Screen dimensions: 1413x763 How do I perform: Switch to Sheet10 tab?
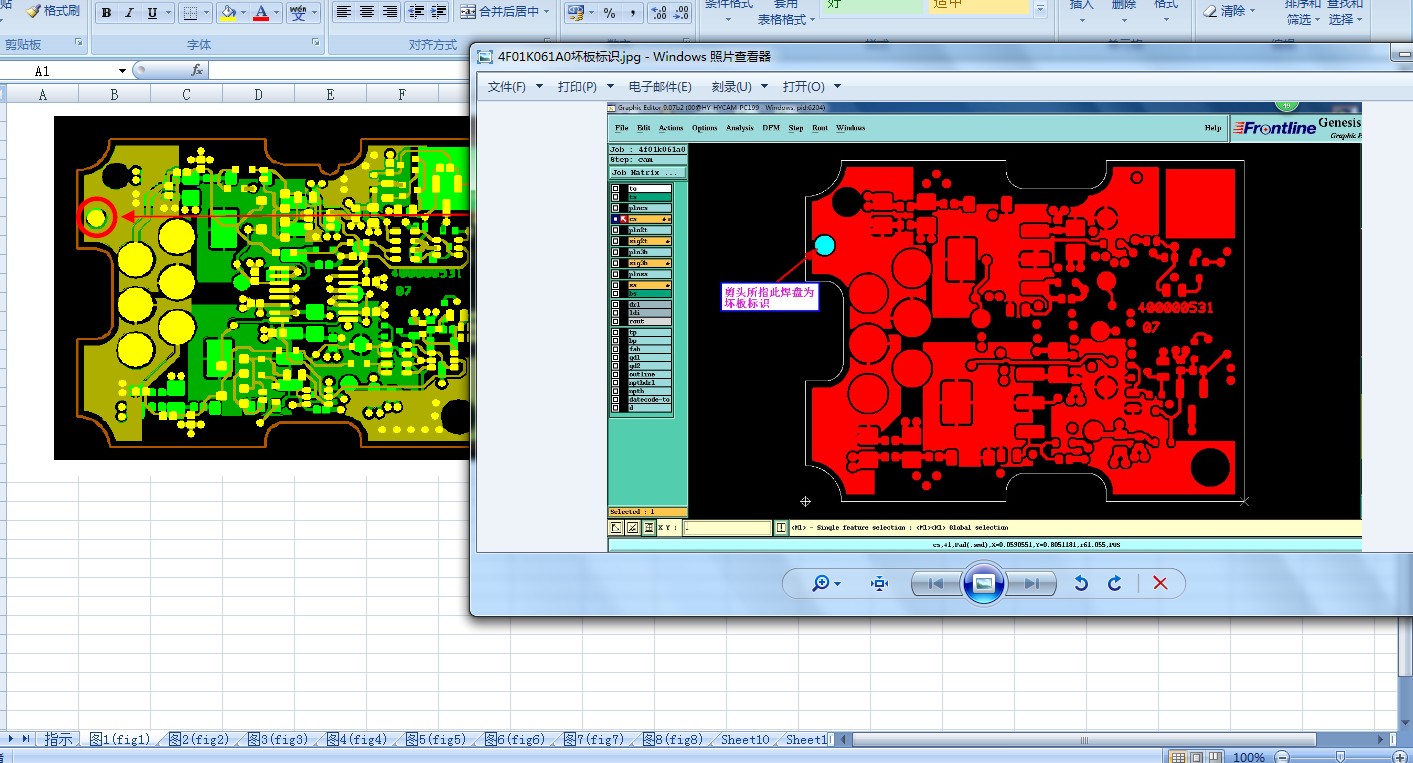click(x=745, y=740)
